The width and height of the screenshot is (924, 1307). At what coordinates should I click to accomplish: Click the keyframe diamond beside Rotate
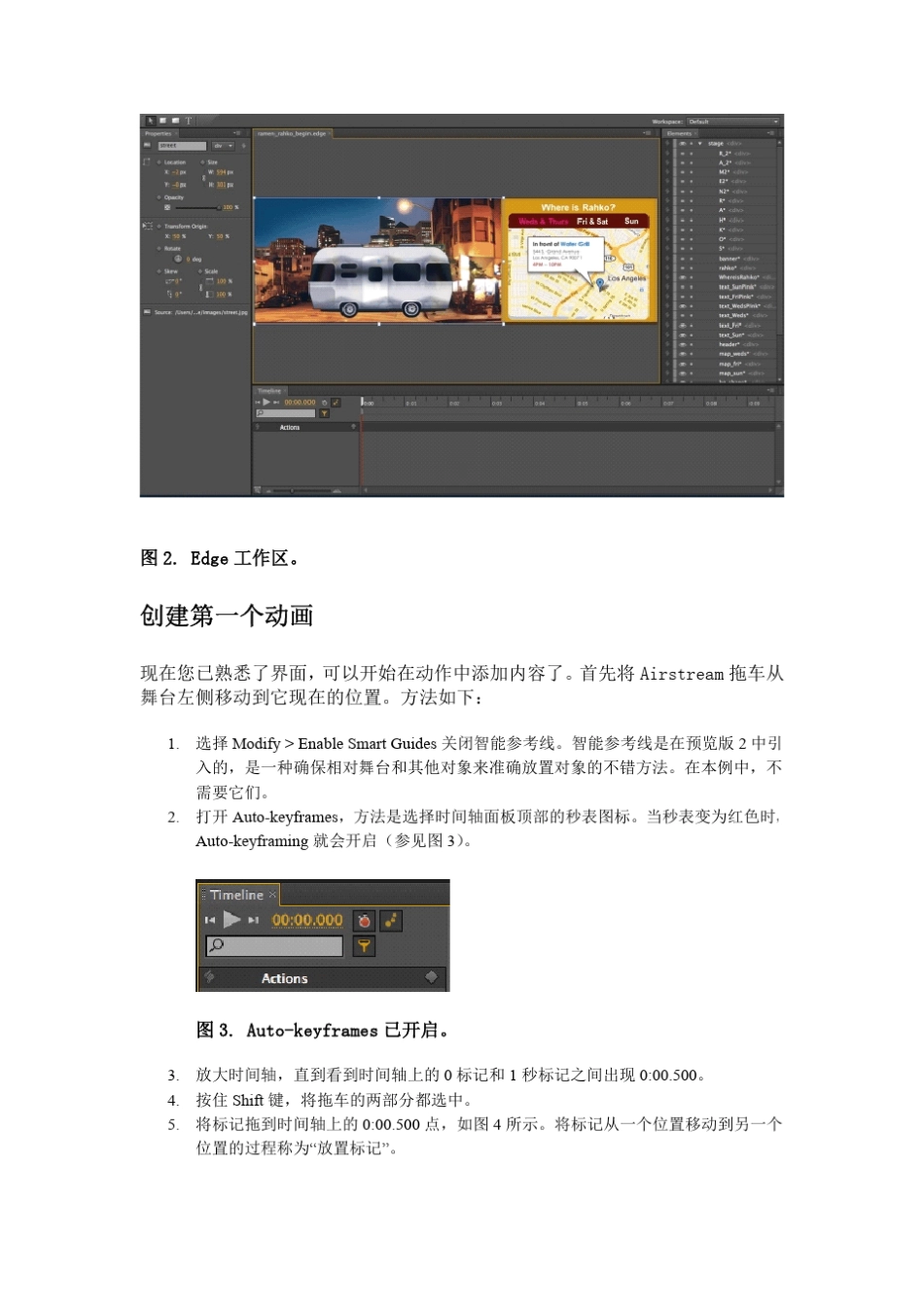coord(159,248)
